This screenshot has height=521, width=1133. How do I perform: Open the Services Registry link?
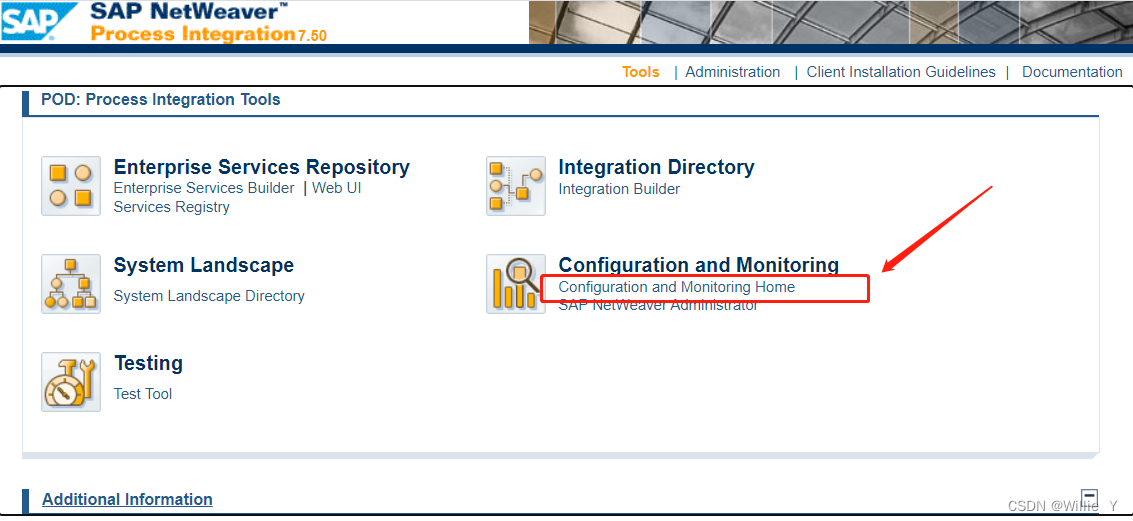172,207
